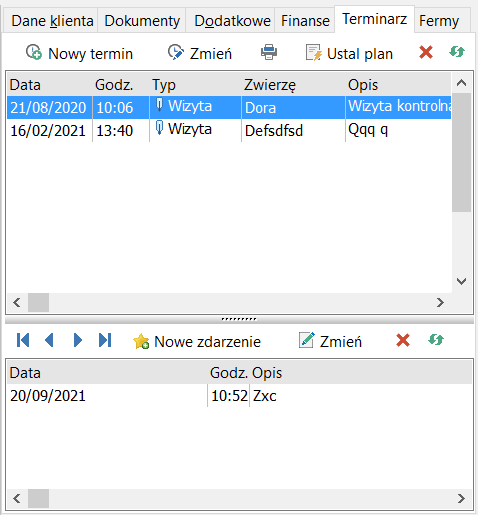Image resolution: width=478 pixels, height=515 pixels.
Task: Jump to the first record with the navigation arrow
Action: [23, 340]
